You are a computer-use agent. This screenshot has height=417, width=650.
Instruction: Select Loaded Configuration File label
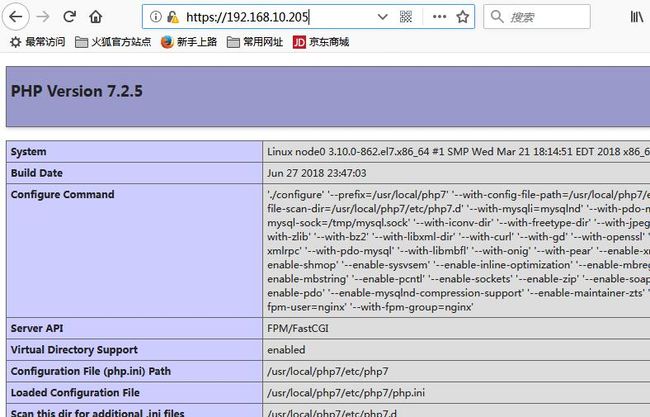[75, 393]
